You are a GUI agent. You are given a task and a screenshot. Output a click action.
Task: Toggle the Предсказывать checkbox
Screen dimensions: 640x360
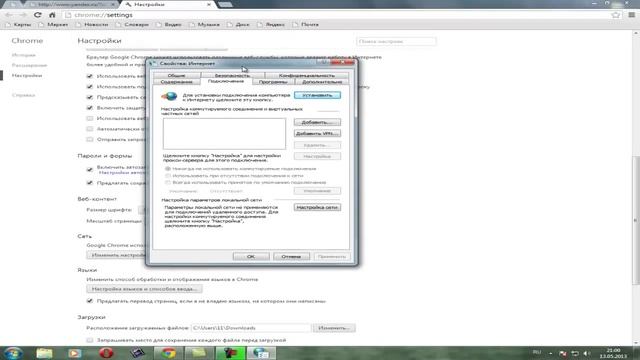pyautogui.click(x=90, y=97)
